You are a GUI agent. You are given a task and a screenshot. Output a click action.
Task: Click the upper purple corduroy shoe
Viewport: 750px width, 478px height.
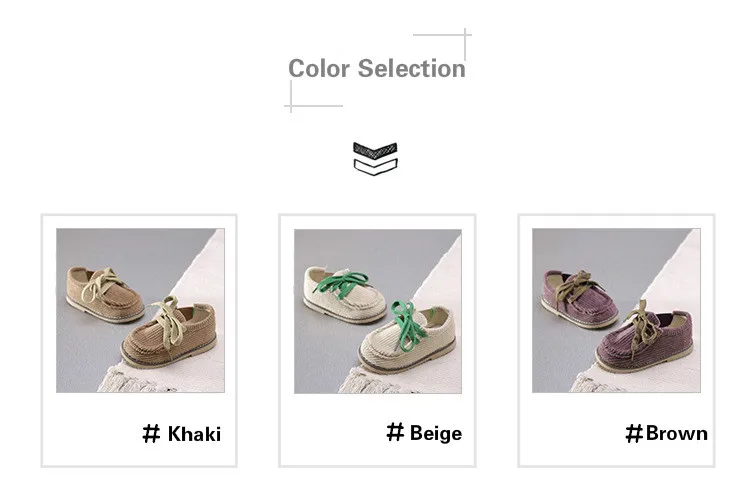(x=579, y=299)
